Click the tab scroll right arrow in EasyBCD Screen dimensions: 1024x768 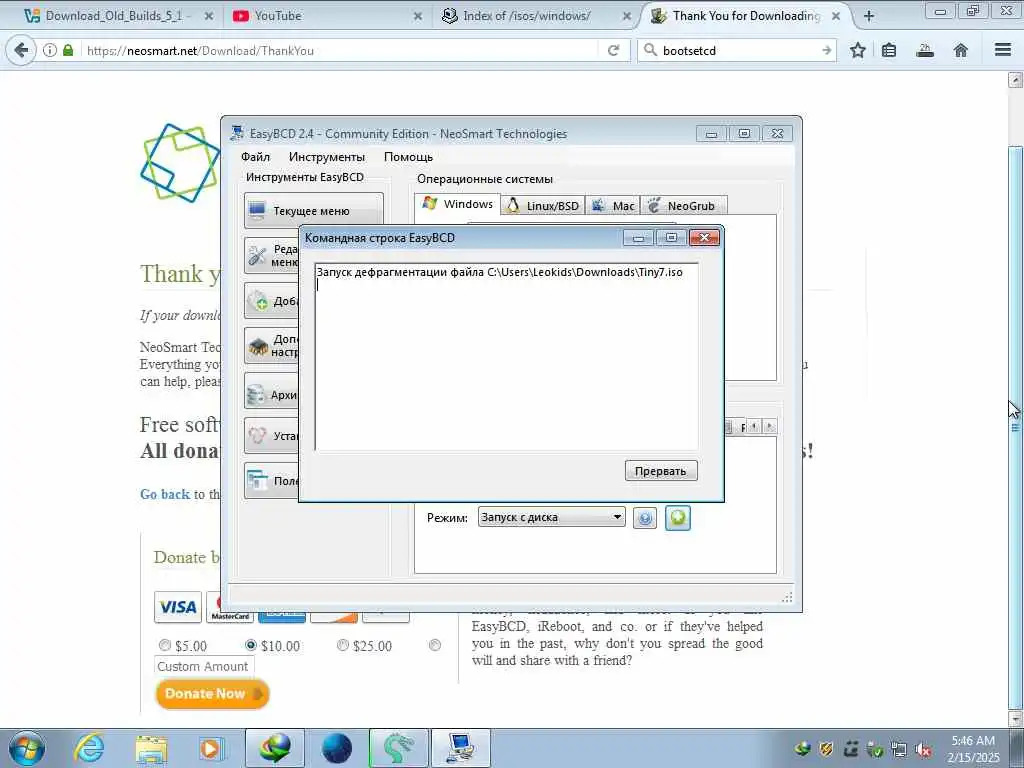[770, 426]
